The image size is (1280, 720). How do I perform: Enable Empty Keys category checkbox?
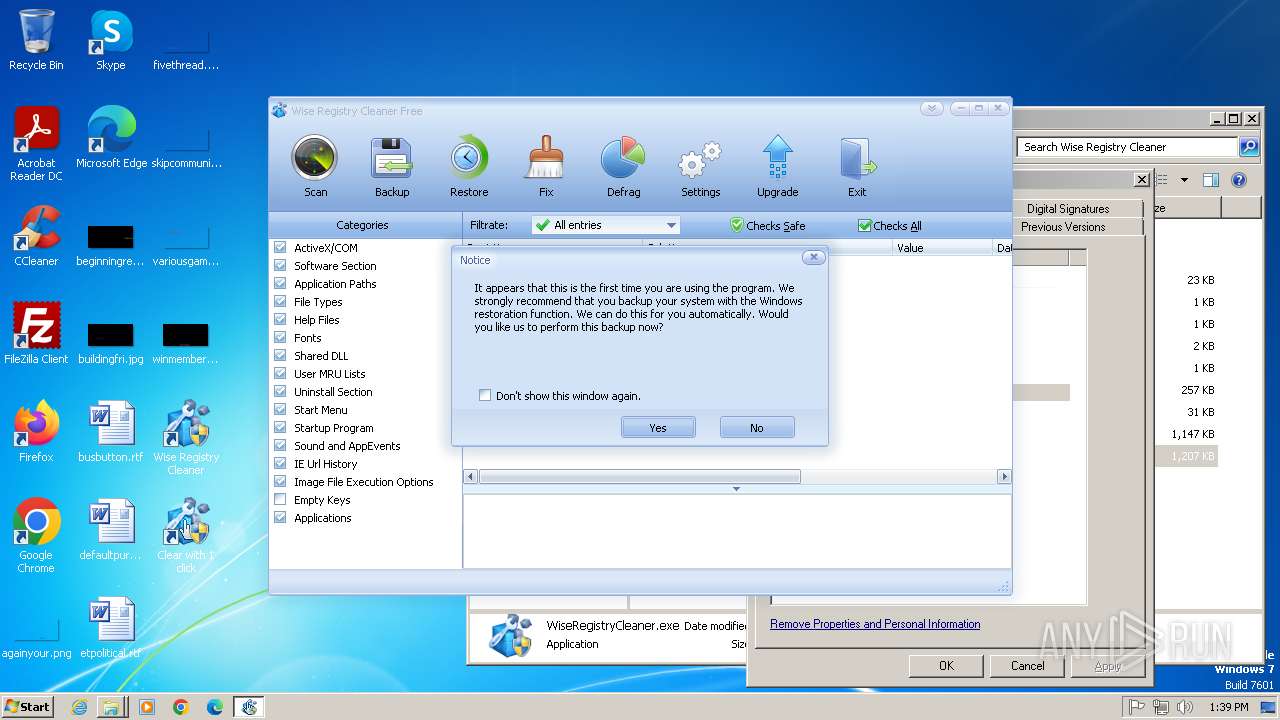tap(280, 500)
